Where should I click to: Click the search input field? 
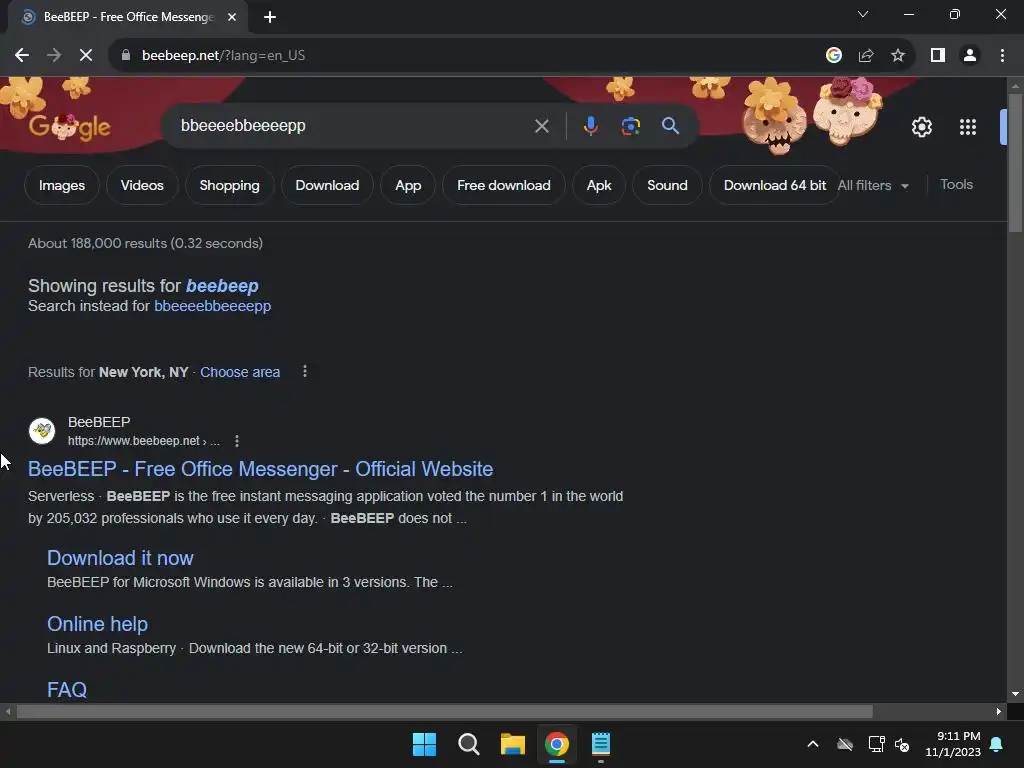(353, 126)
